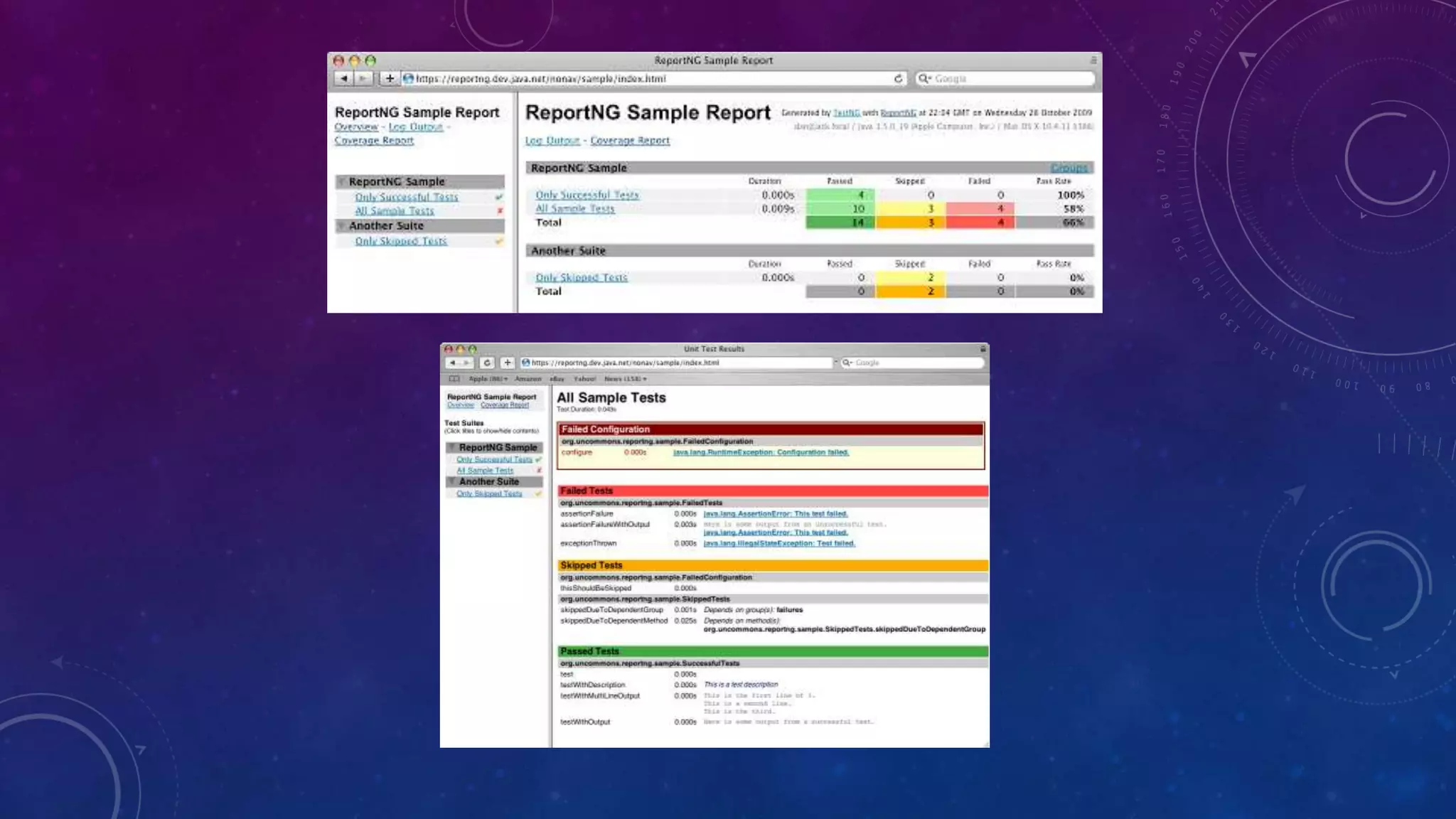1456x819 pixels.
Task: Collapse ReportNG Sample suite in Unit Test Results sidebar
Action: pos(451,447)
